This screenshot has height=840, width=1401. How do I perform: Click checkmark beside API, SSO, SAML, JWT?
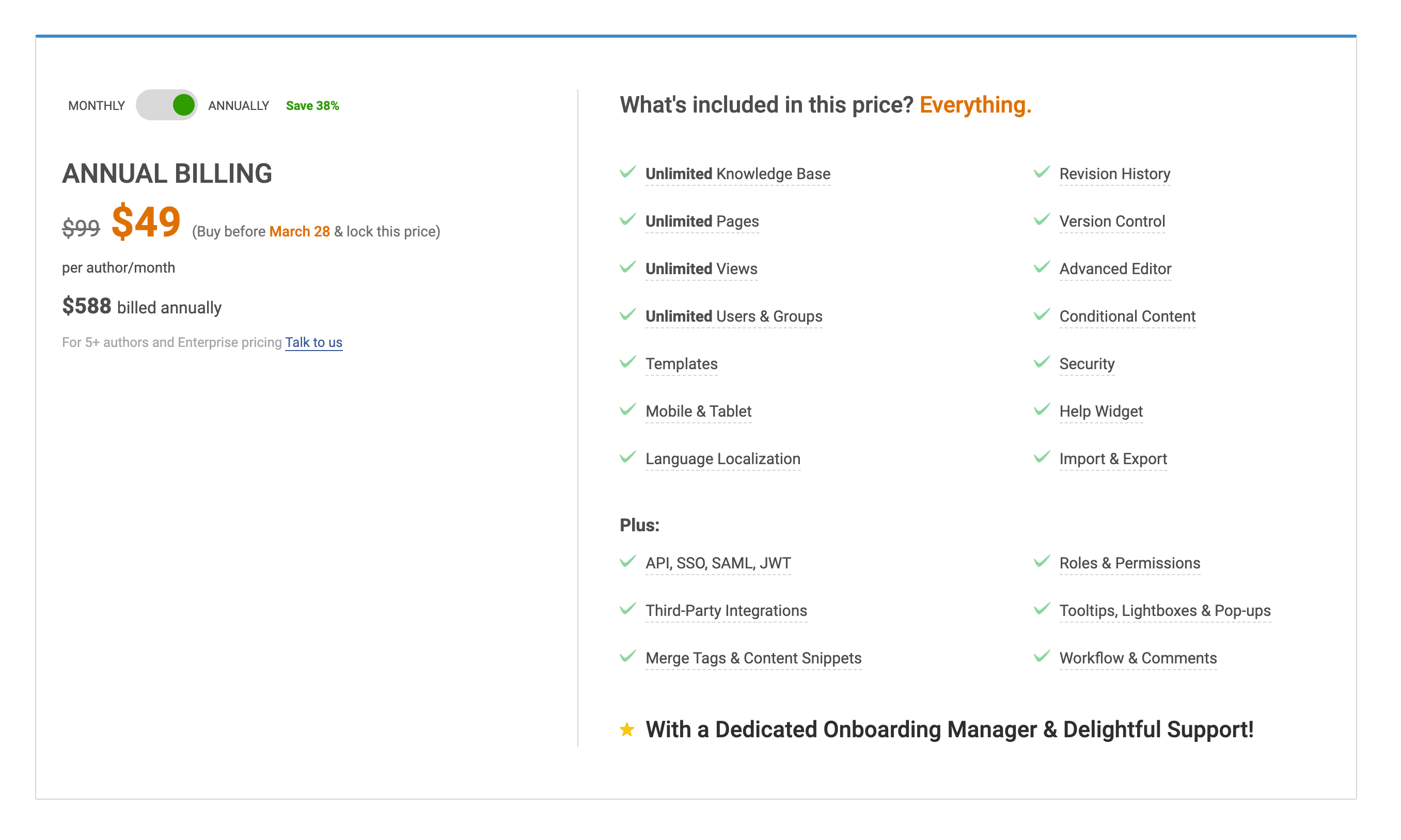[628, 562]
